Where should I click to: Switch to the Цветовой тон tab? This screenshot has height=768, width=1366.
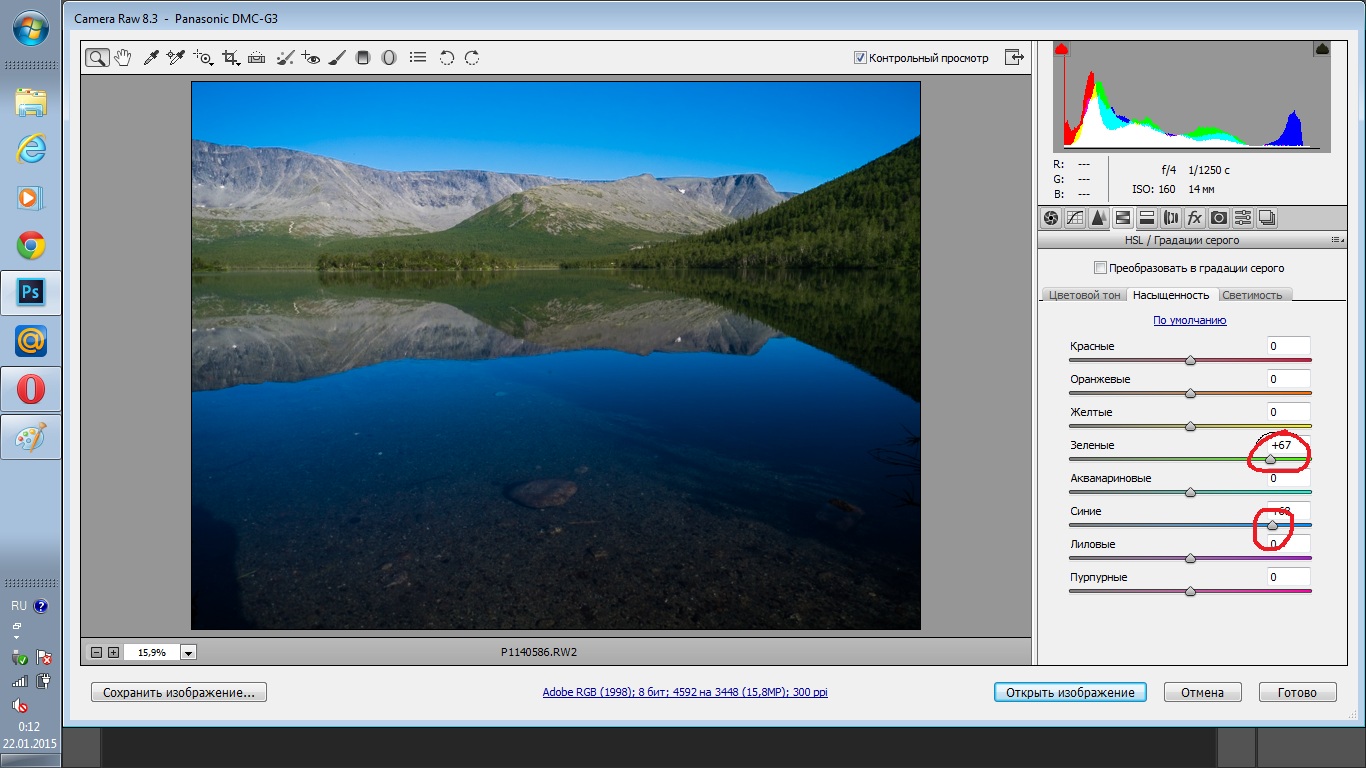(x=1084, y=295)
